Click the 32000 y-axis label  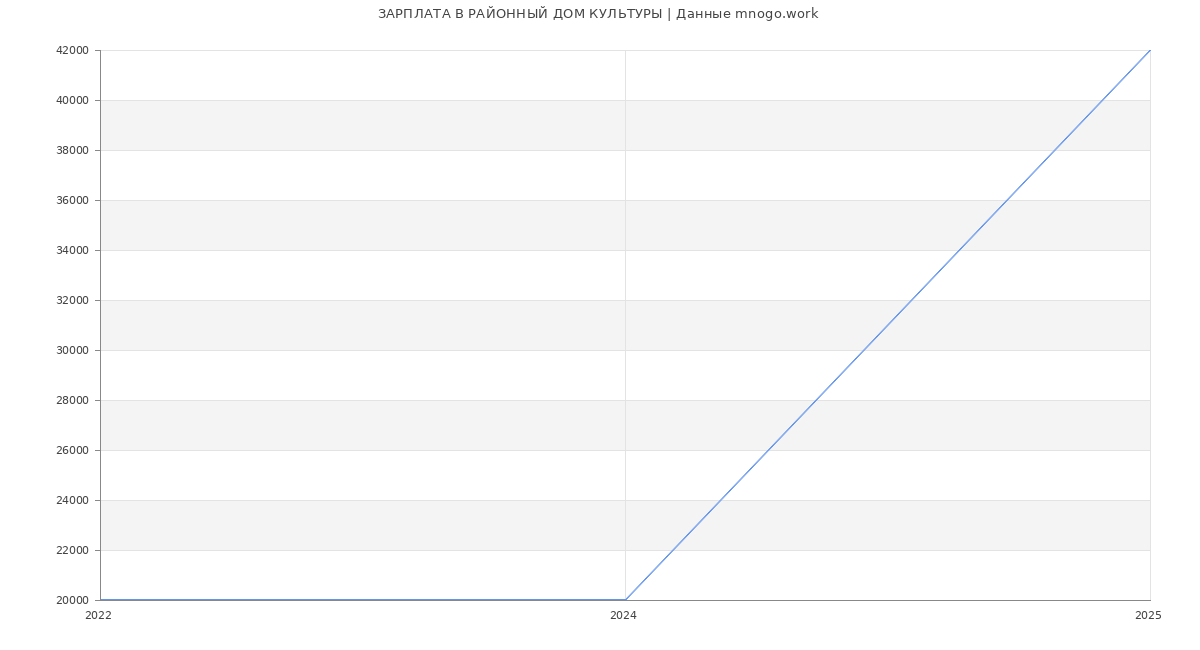point(72,300)
